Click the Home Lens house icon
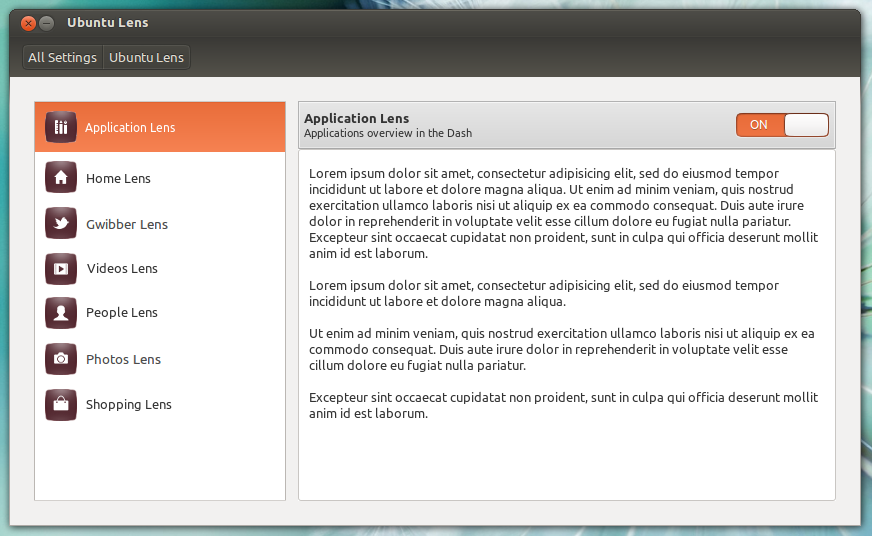Image resolution: width=872 pixels, height=536 pixels. tap(61, 178)
